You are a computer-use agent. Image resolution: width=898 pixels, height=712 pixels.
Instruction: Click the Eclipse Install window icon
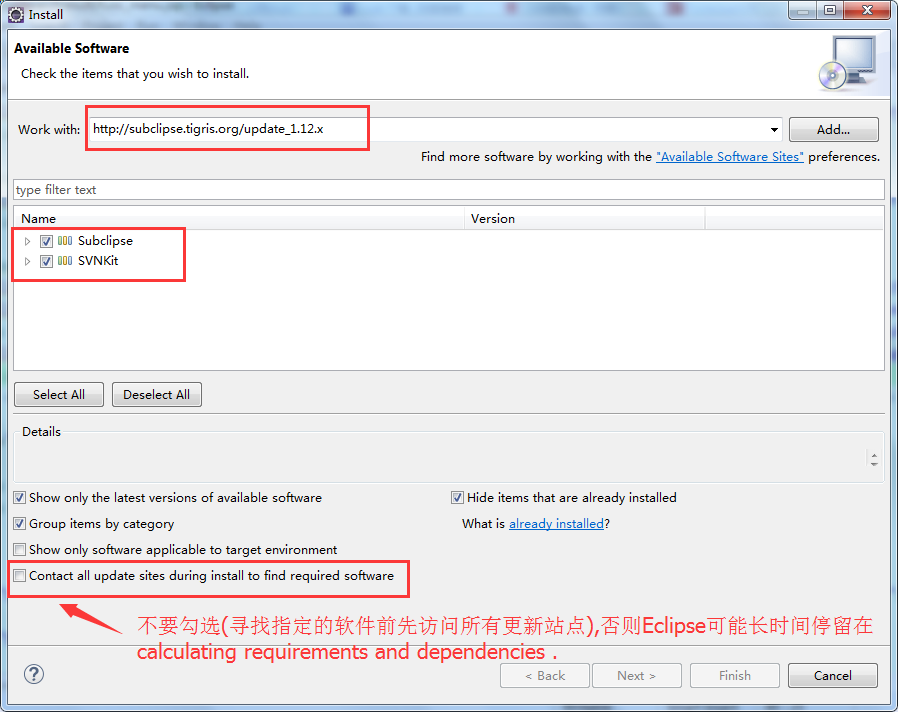[16, 14]
